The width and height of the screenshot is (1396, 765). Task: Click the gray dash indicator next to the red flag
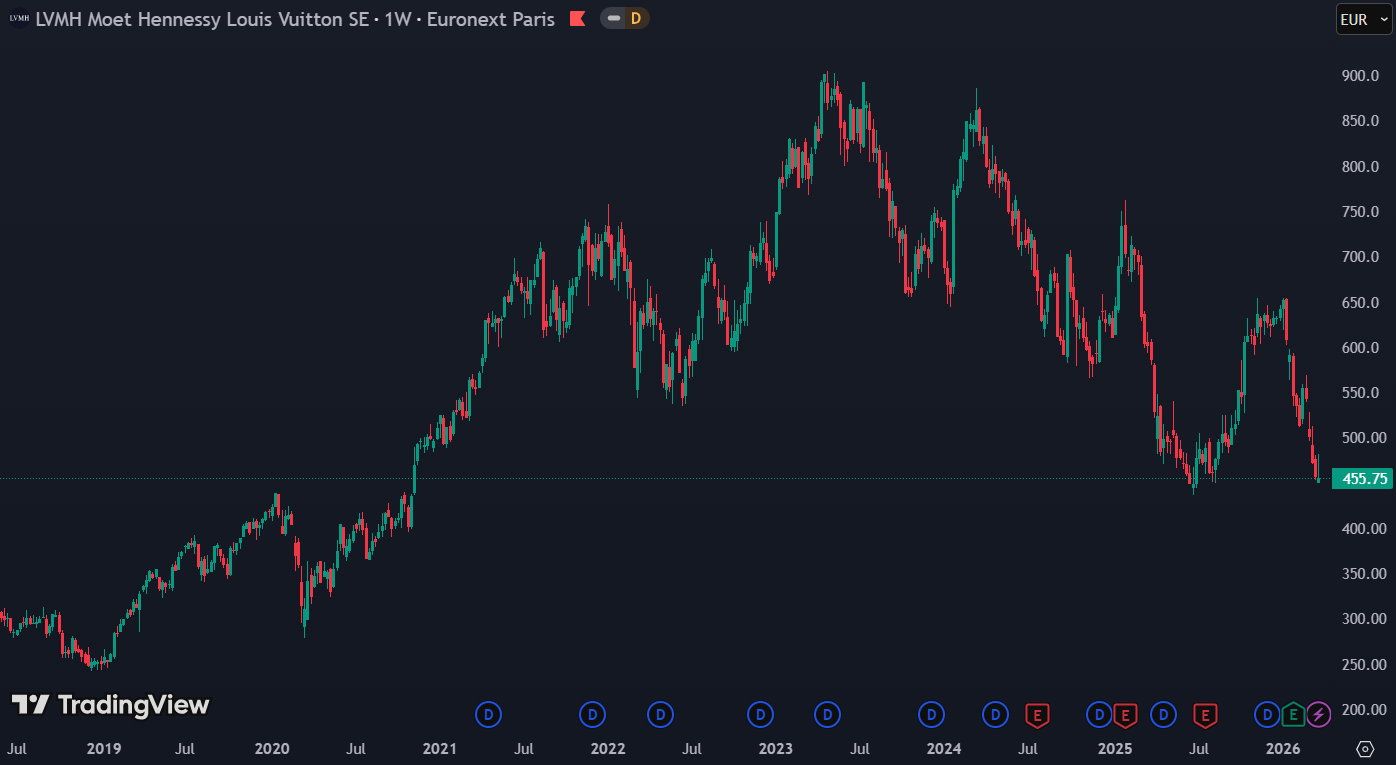coord(613,18)
